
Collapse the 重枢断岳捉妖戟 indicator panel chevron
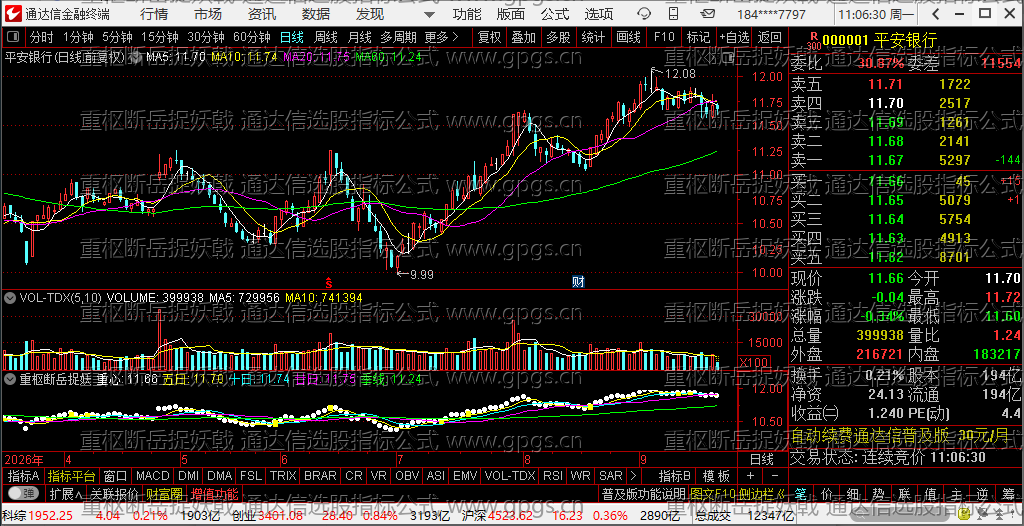[10, 378]
